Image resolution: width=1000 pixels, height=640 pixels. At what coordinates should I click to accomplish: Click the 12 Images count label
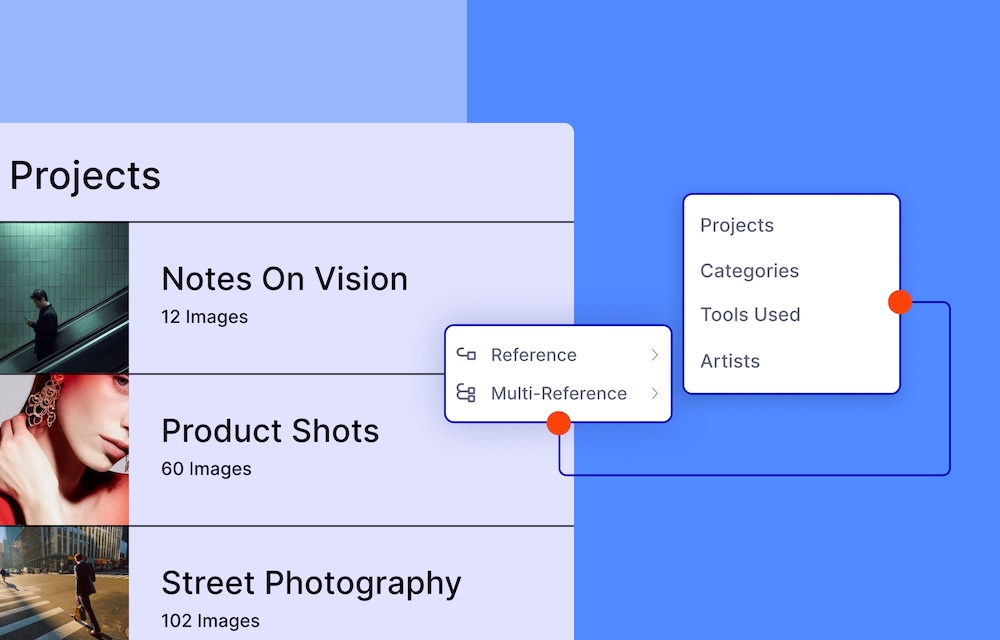point(204,317)
